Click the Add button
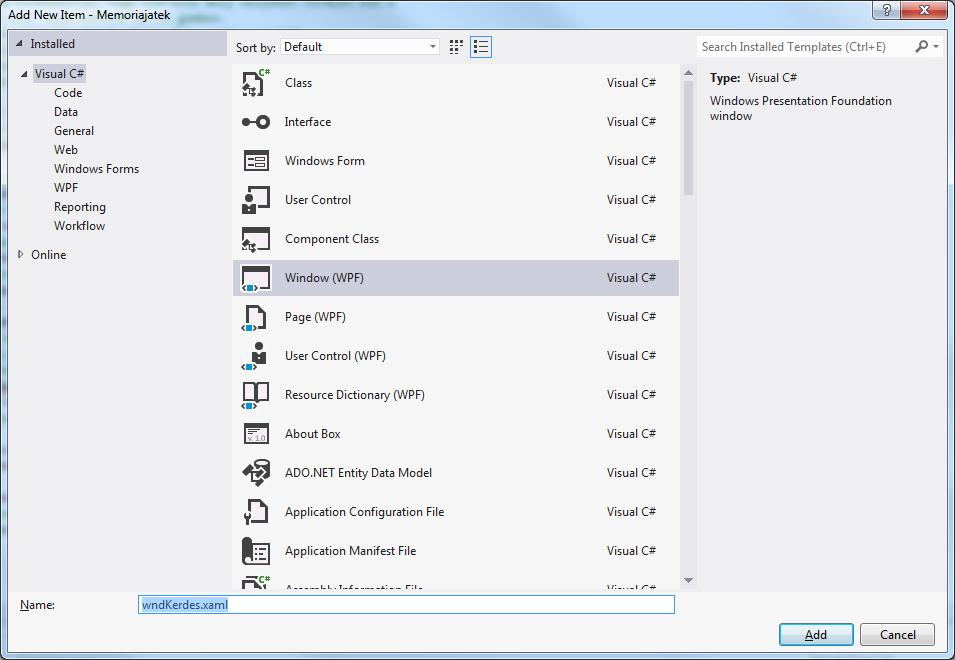This screenshot has height=660, width=955. point(816,634)
